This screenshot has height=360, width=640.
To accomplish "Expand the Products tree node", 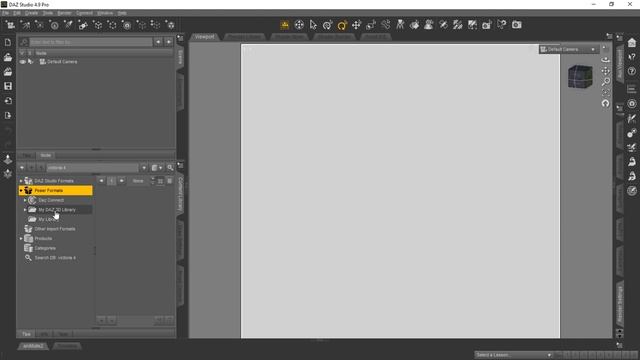I will click(x=21, y=238).
